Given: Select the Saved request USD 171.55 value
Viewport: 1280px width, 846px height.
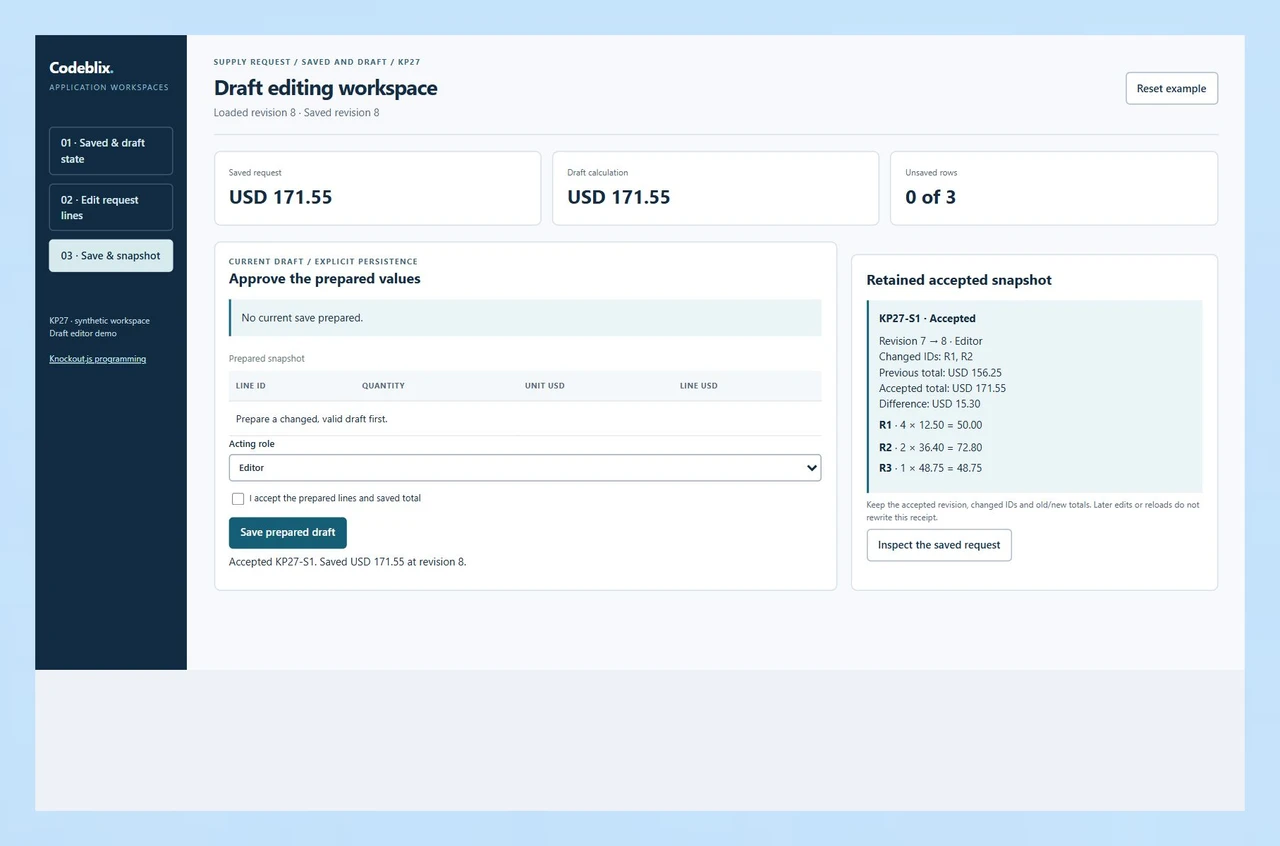Looking at the screenshot, I should pyautogui.click(x=281, y=197).
